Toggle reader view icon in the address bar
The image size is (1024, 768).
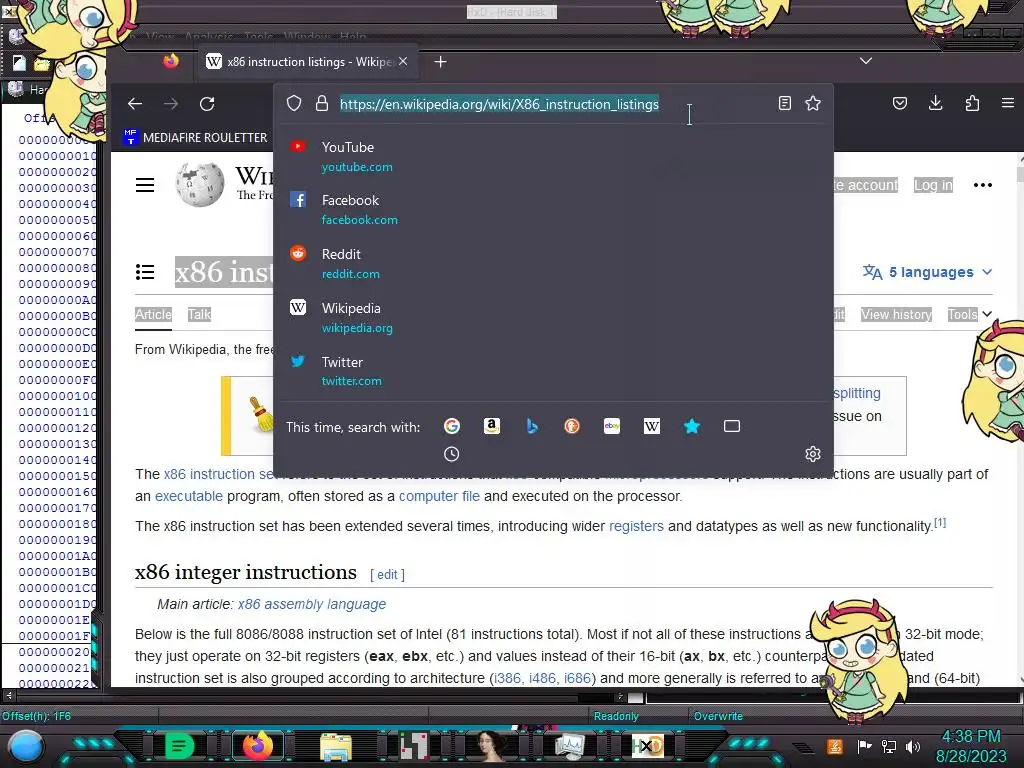point(784,103)
